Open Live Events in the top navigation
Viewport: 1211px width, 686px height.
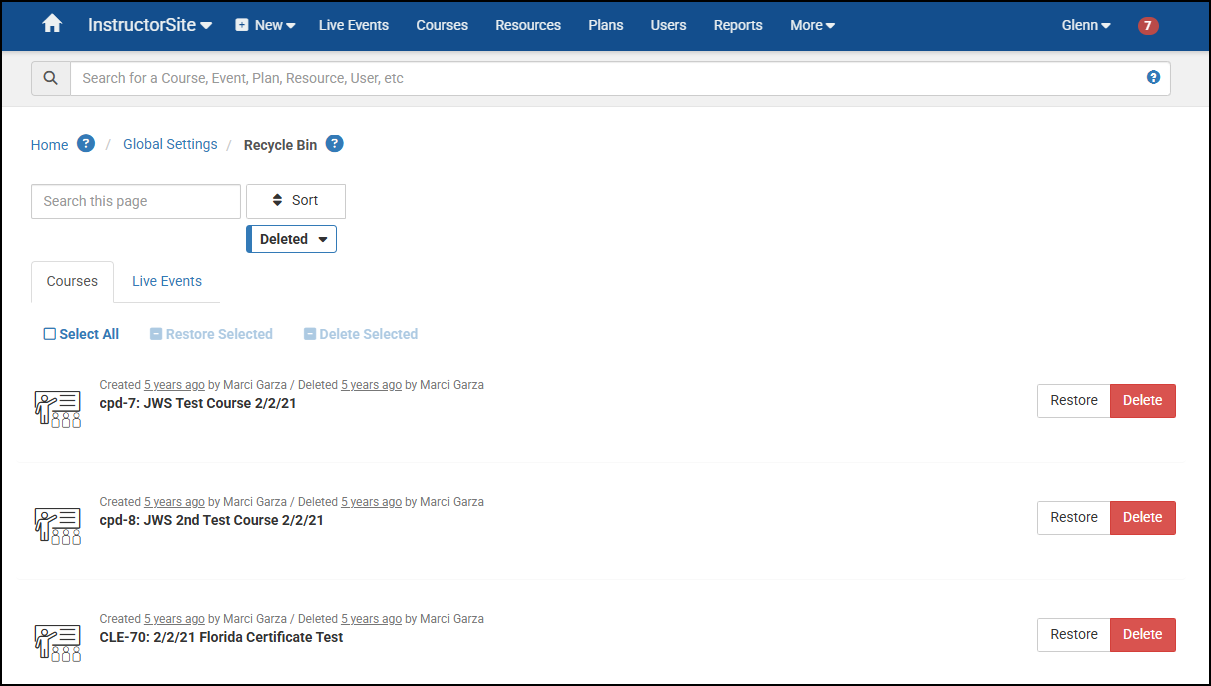354,25
